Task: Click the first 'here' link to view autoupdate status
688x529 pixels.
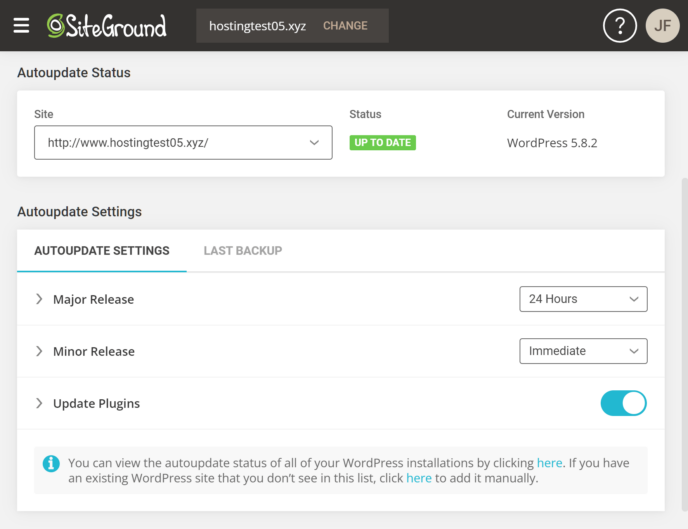Action: click(549, 463)
